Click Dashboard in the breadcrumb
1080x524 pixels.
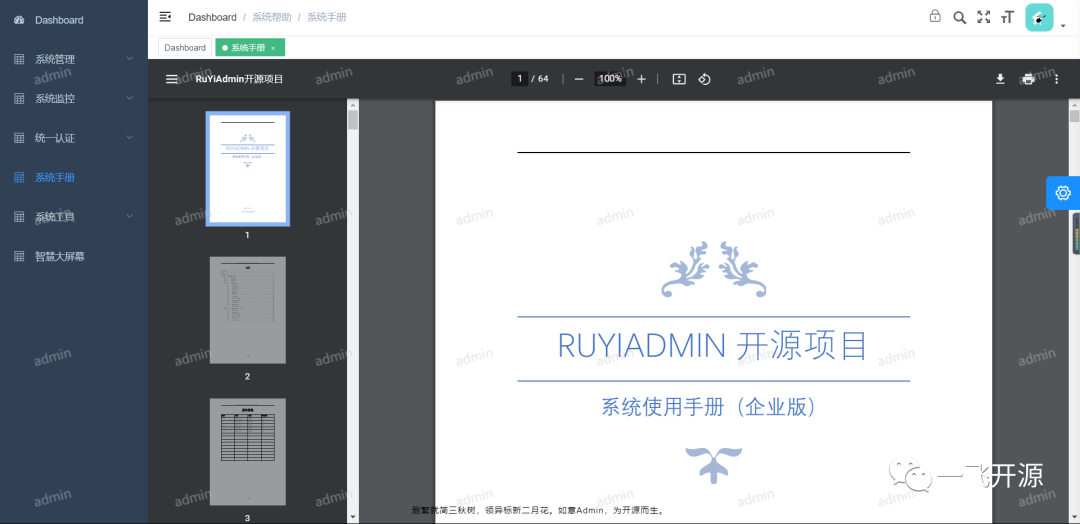click(x=212, y=17)
